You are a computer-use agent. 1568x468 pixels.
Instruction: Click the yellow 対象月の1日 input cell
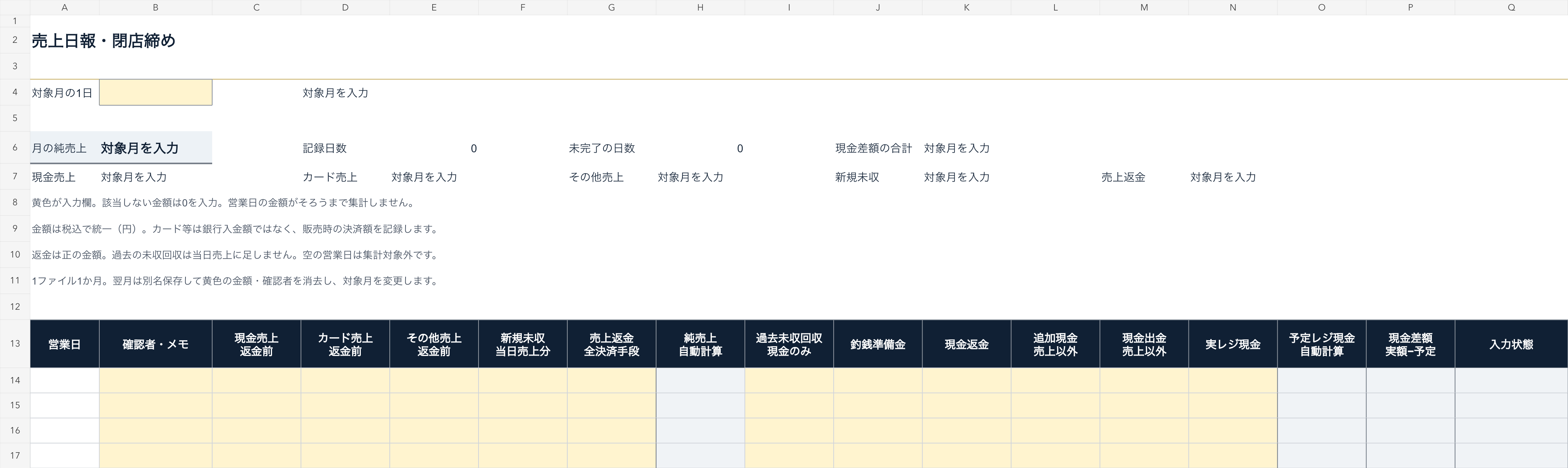click(155, 92)
